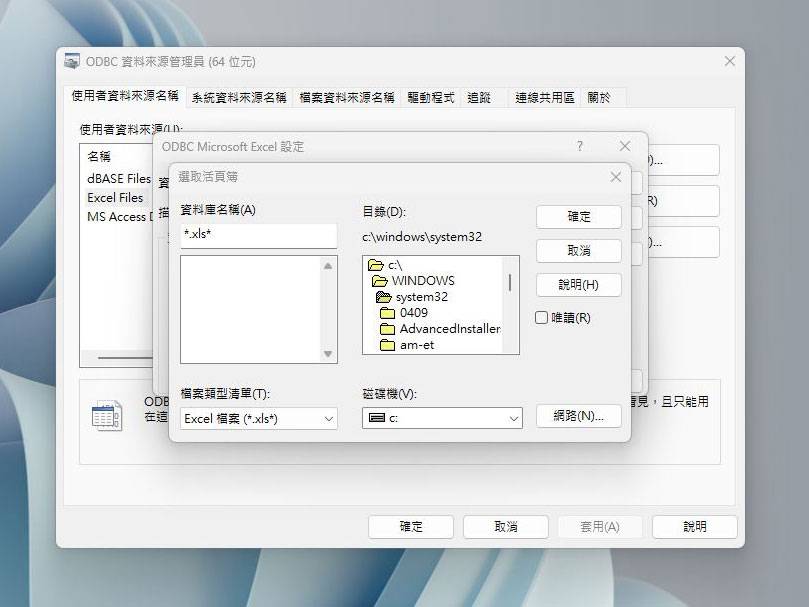Image resolution: width=809 pixels, height=607 pixels.
Task: Click the 套用(A) apply button
Action: (x=599, y=526)
